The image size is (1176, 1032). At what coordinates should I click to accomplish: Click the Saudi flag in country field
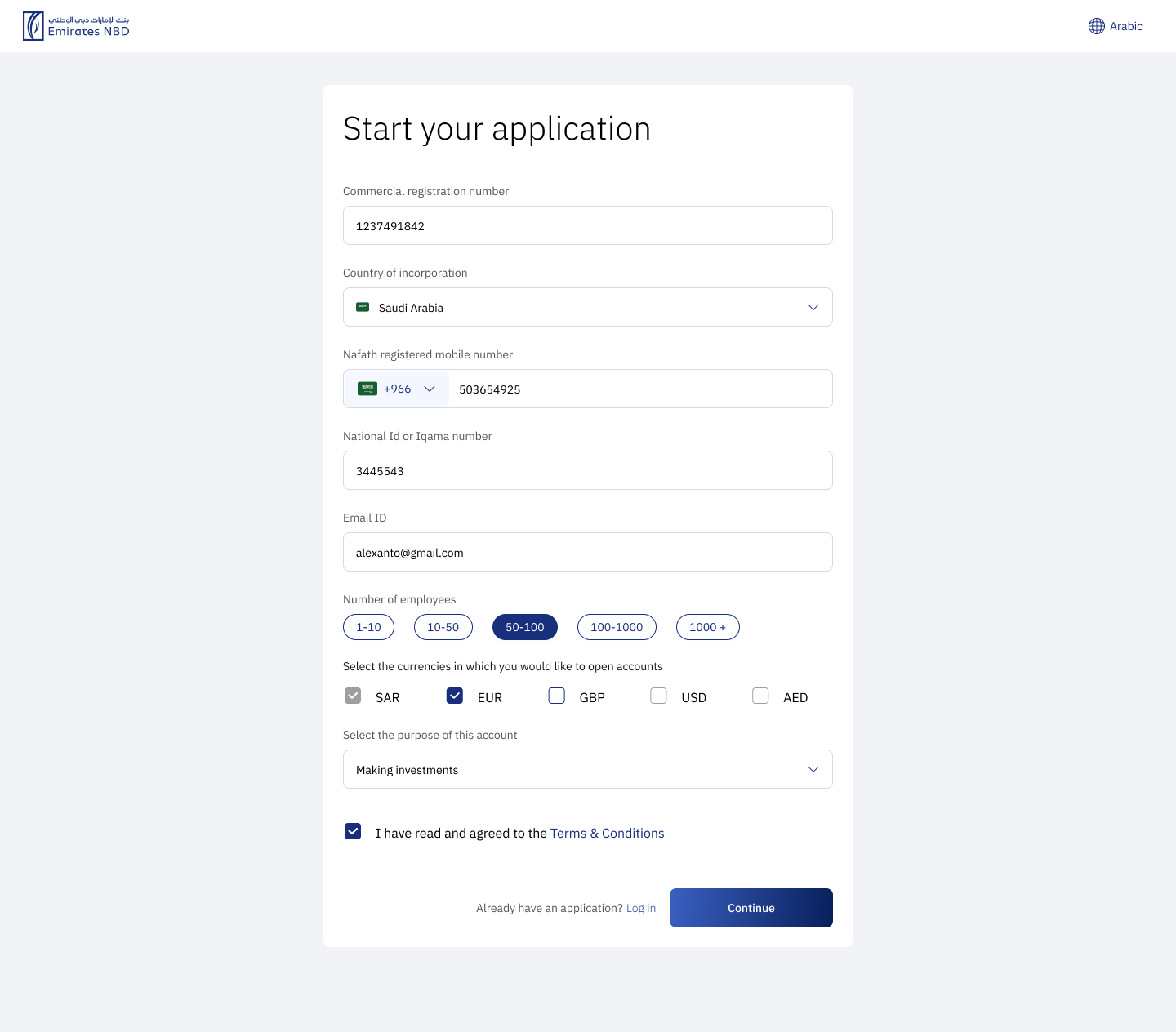363,307
